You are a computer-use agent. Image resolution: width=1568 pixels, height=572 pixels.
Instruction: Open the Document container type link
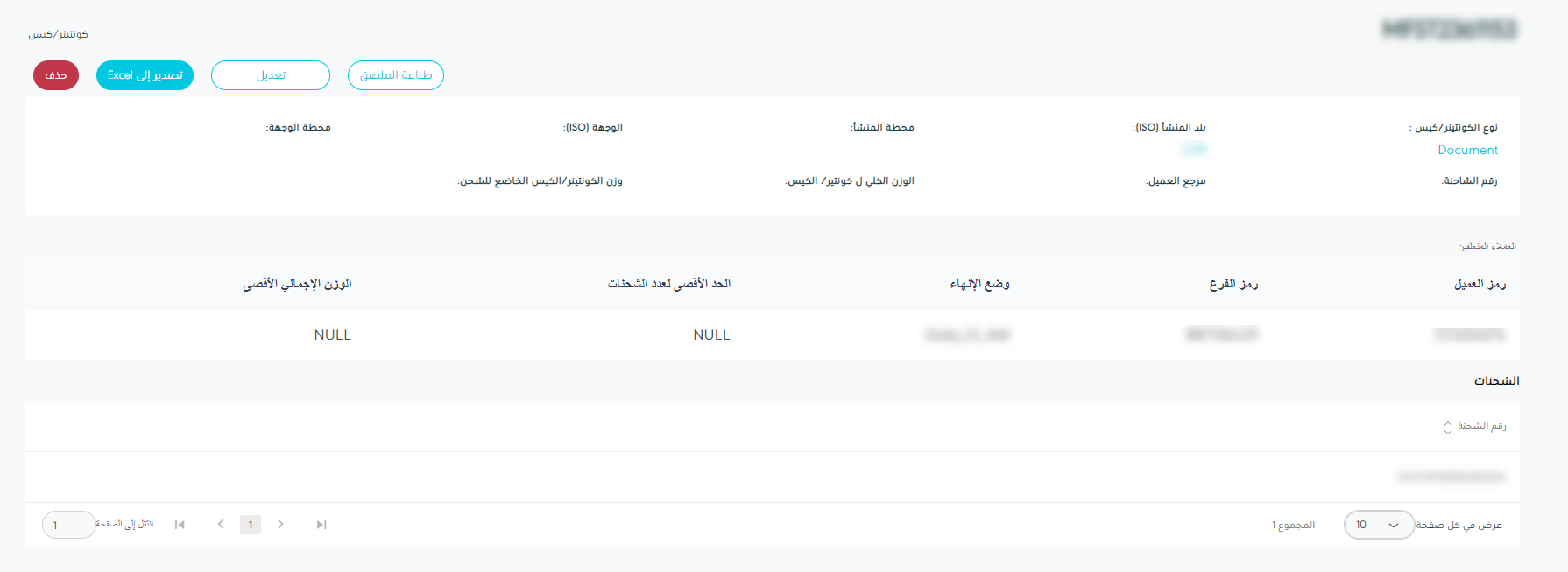click(1467, 150)
